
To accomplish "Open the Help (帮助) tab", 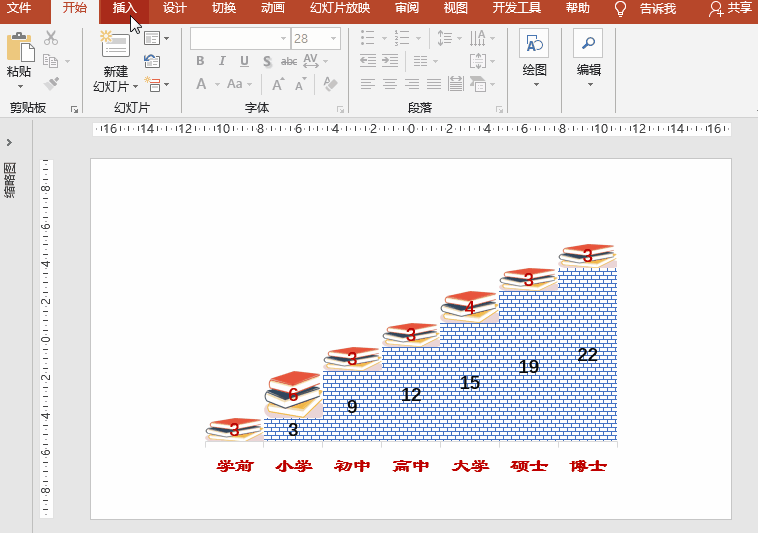I will (x=578, y=8).
